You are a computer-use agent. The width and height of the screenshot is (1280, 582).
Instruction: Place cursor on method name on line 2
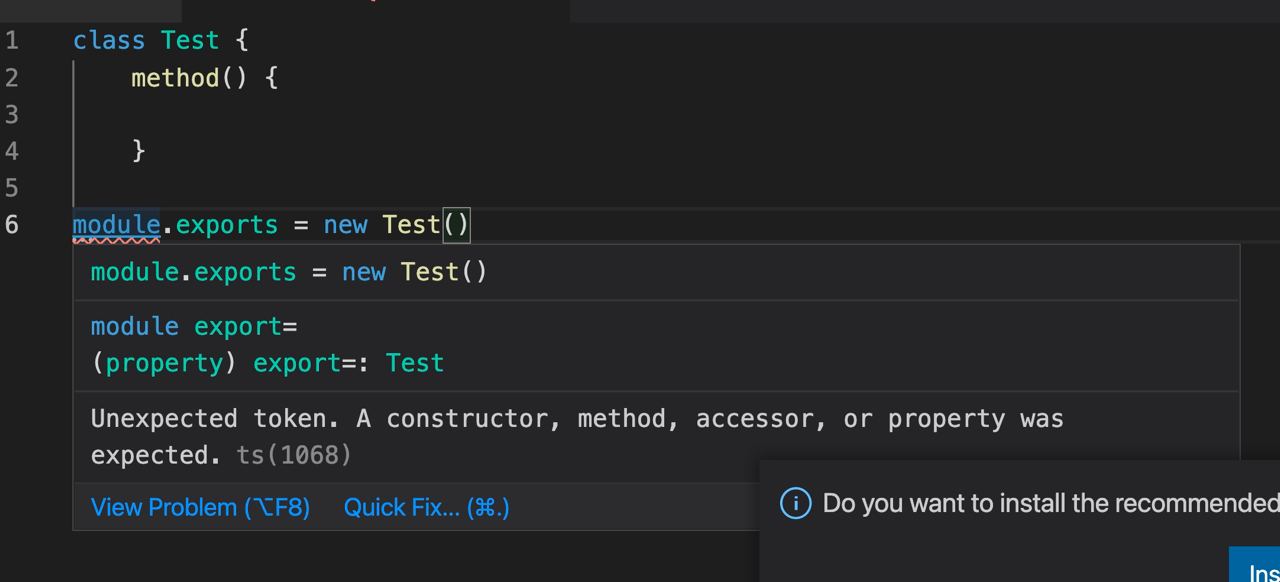pos(175,78)
